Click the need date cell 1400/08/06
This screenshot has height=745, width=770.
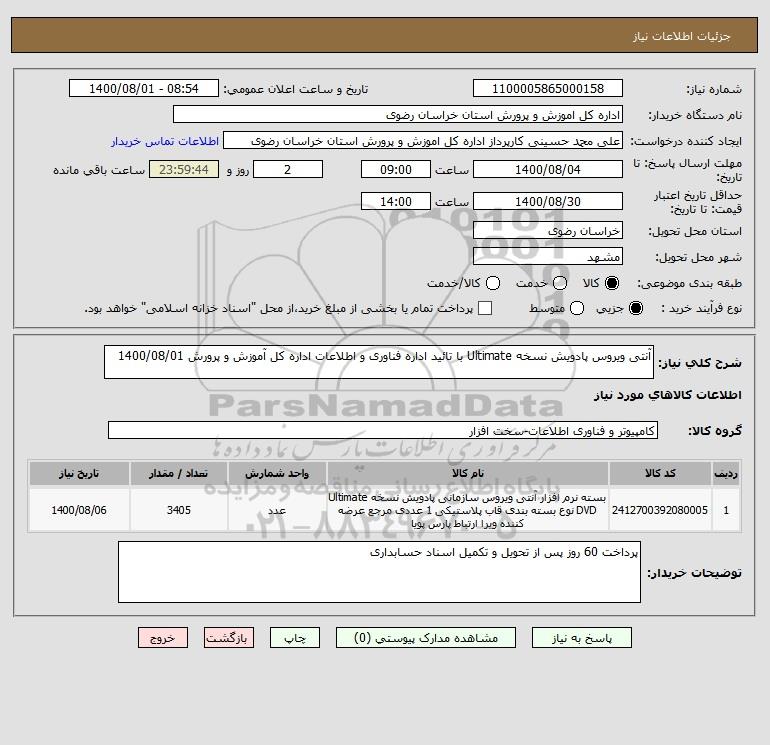pos(79,510)
